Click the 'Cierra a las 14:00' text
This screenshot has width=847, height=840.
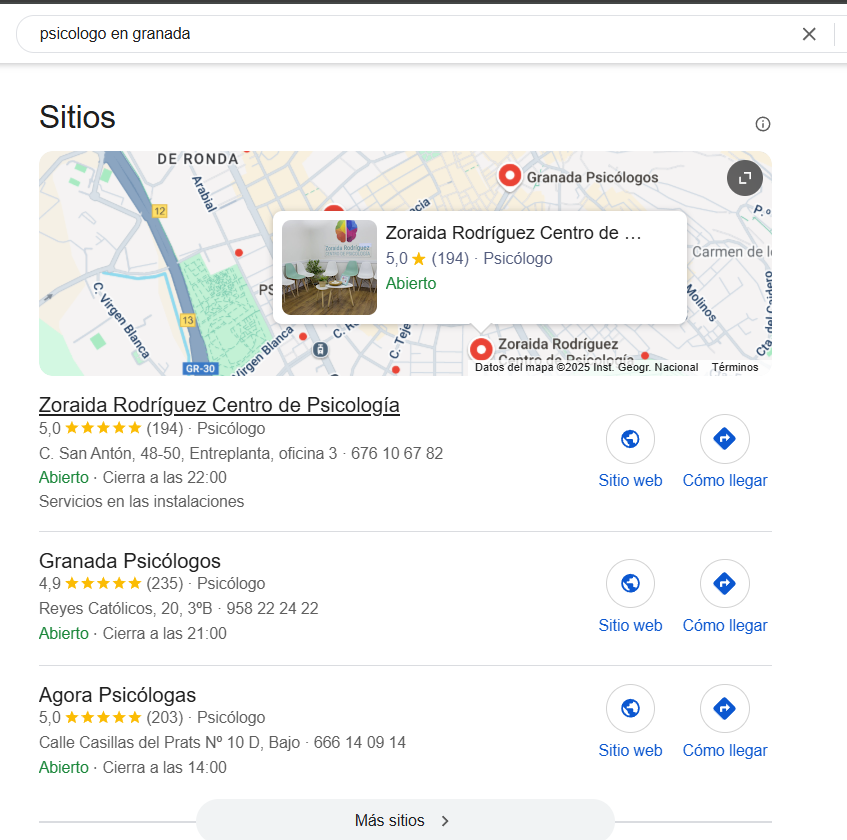coord(165,767)
